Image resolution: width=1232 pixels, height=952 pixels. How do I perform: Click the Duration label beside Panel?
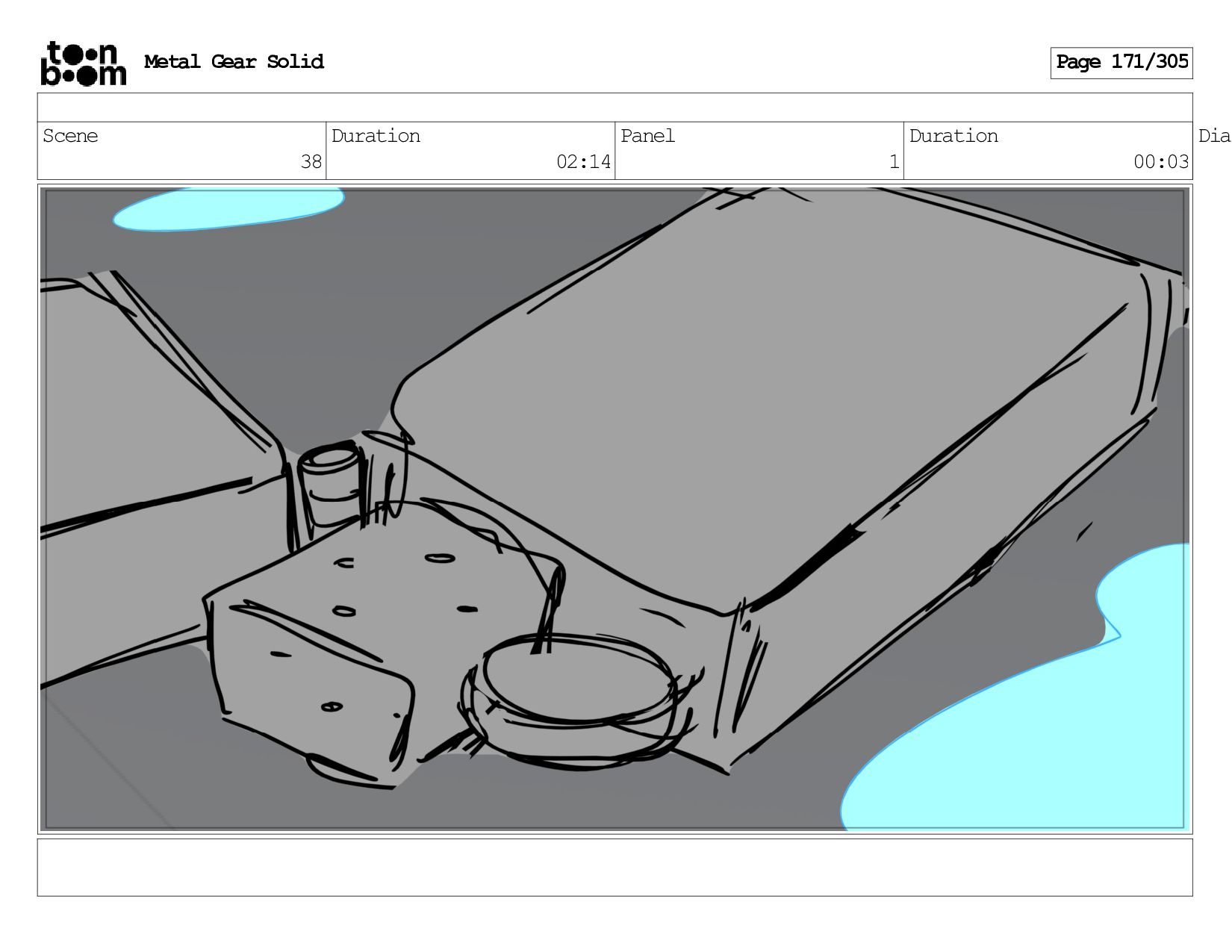(953, 136)
